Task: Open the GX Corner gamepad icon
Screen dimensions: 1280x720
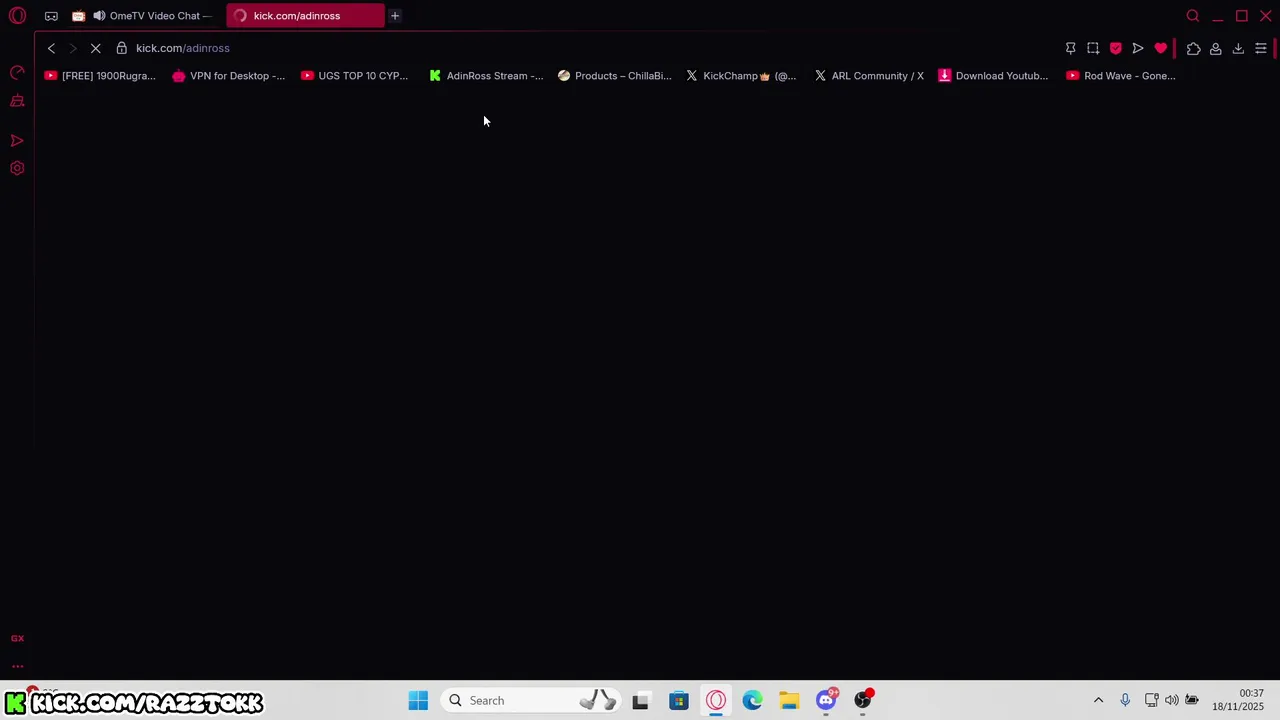Action: [x=51, y=16]
